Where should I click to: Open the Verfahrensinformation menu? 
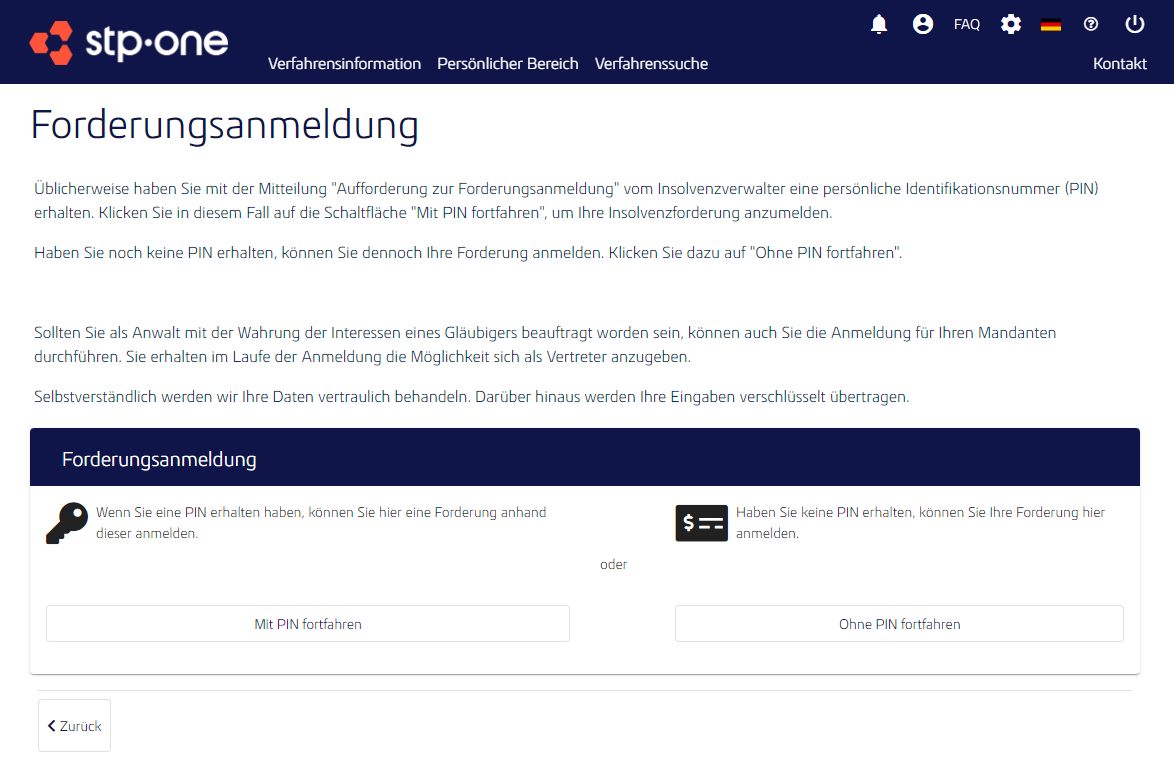[344, 63]
